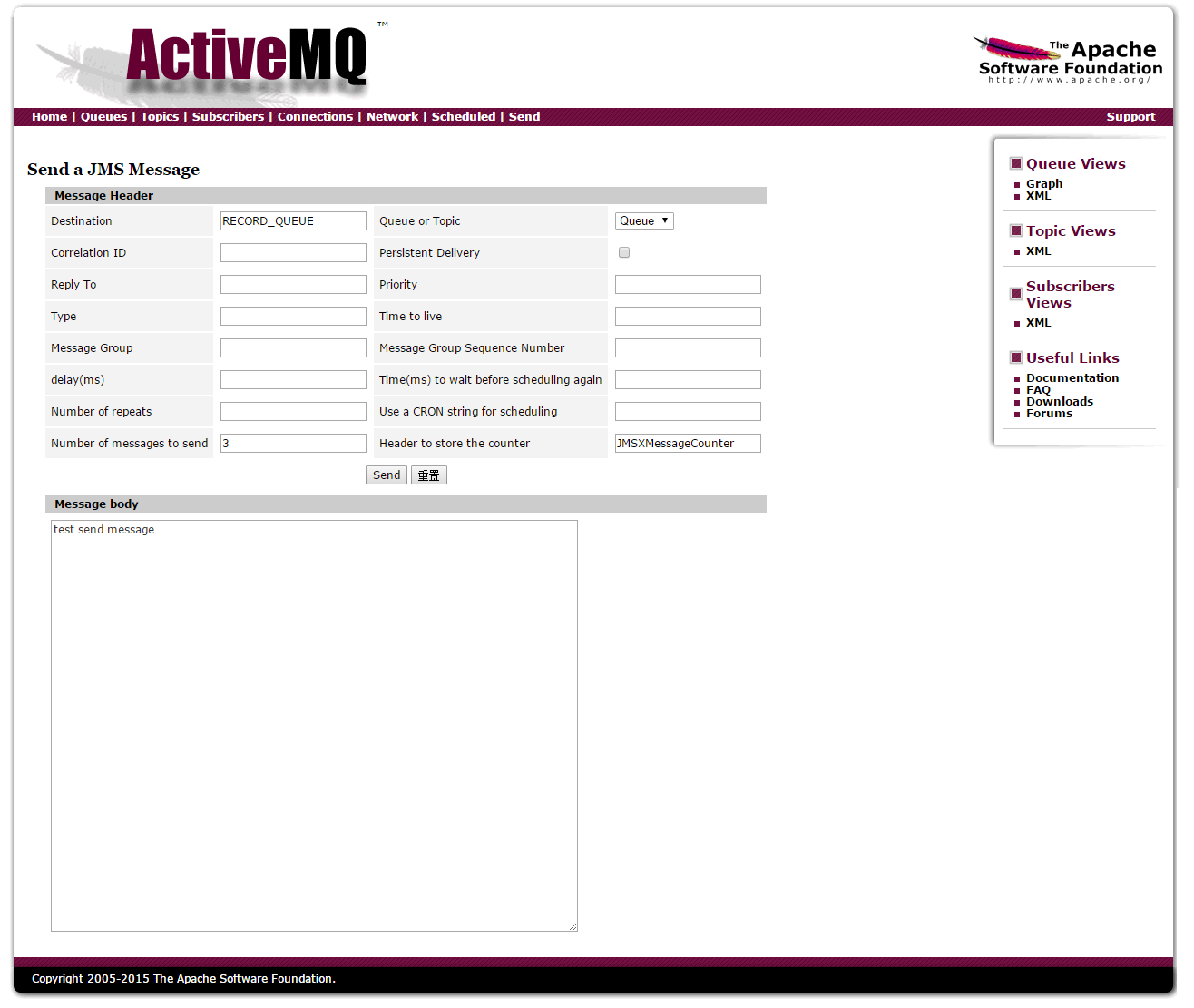Click the 重置 reset button

click(429, 475)
